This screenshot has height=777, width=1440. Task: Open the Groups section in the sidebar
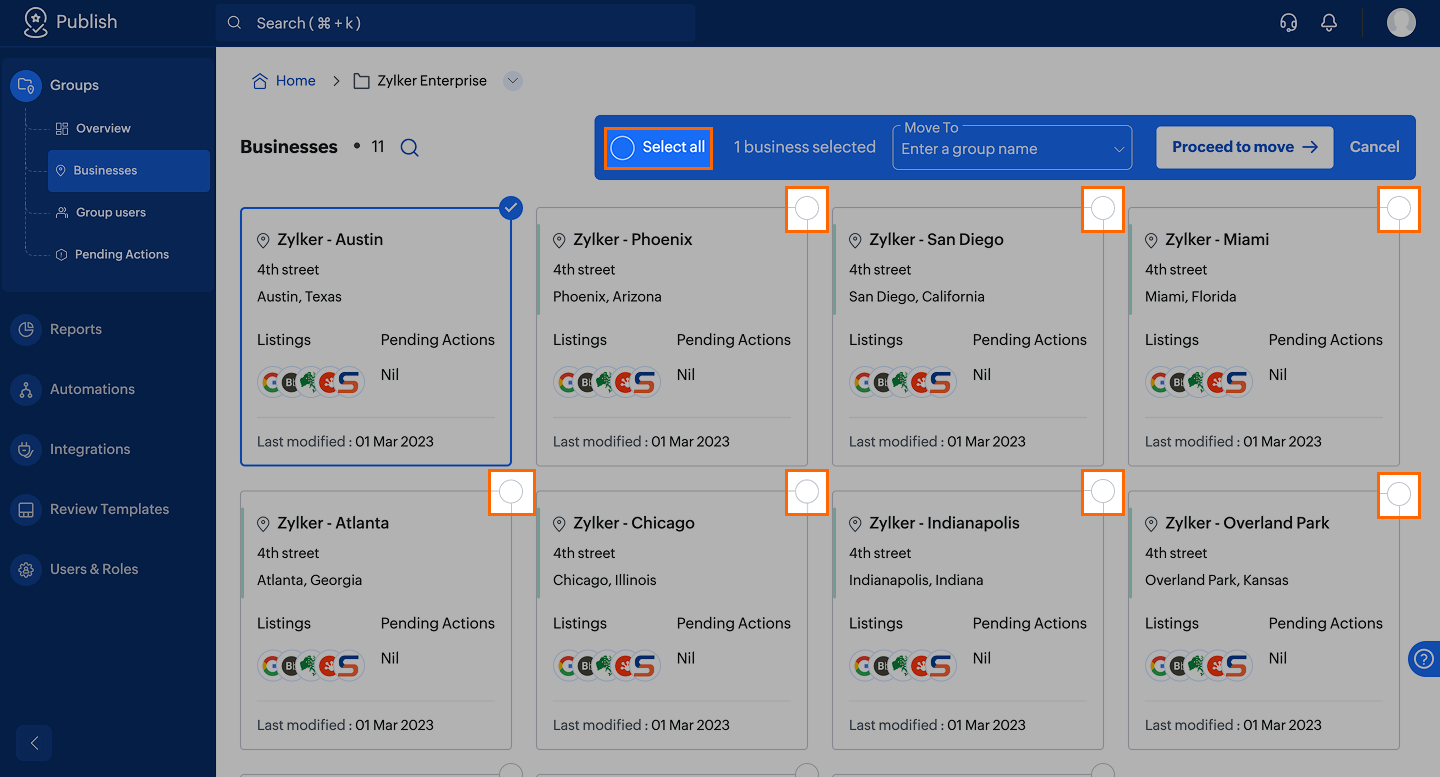pyautogui.click(x=74, y=85)
